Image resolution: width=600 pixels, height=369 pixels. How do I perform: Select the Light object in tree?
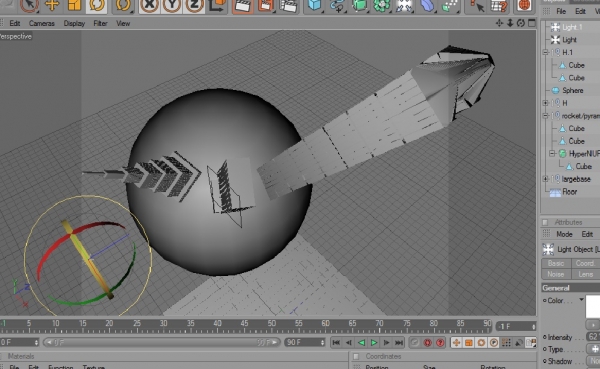click(x=569, y=39)
